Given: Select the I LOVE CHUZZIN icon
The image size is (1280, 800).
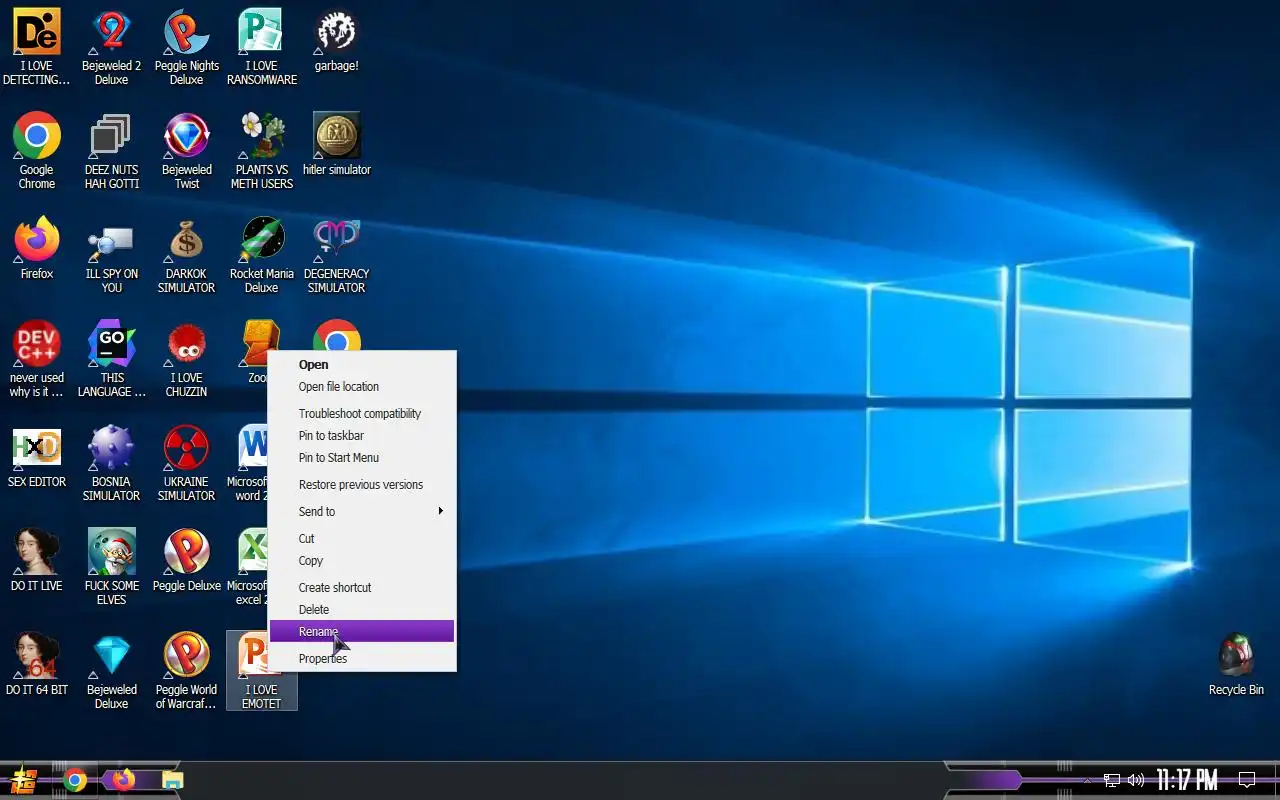Looking at the screenshot, I should 186,358.
